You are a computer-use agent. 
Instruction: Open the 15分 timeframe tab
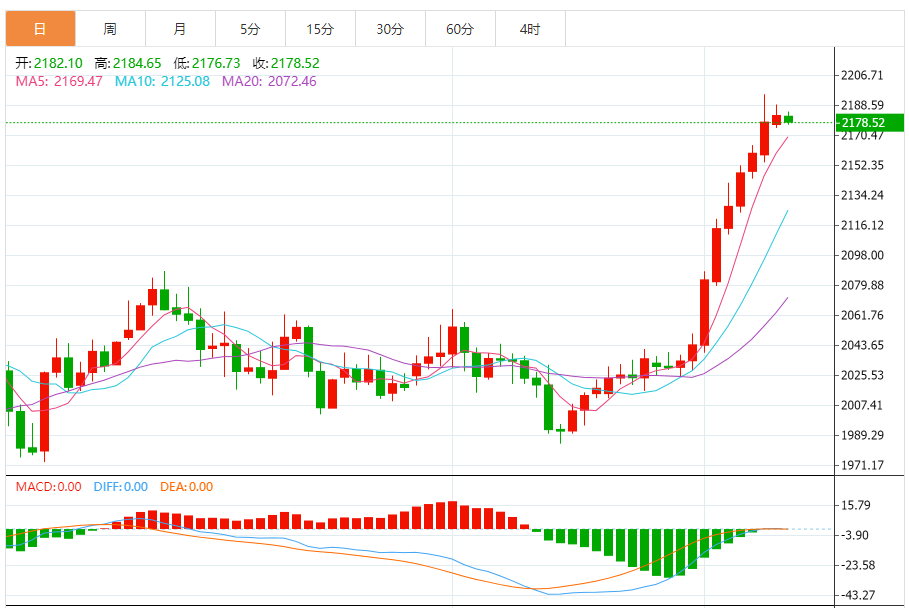click(321, 28)
